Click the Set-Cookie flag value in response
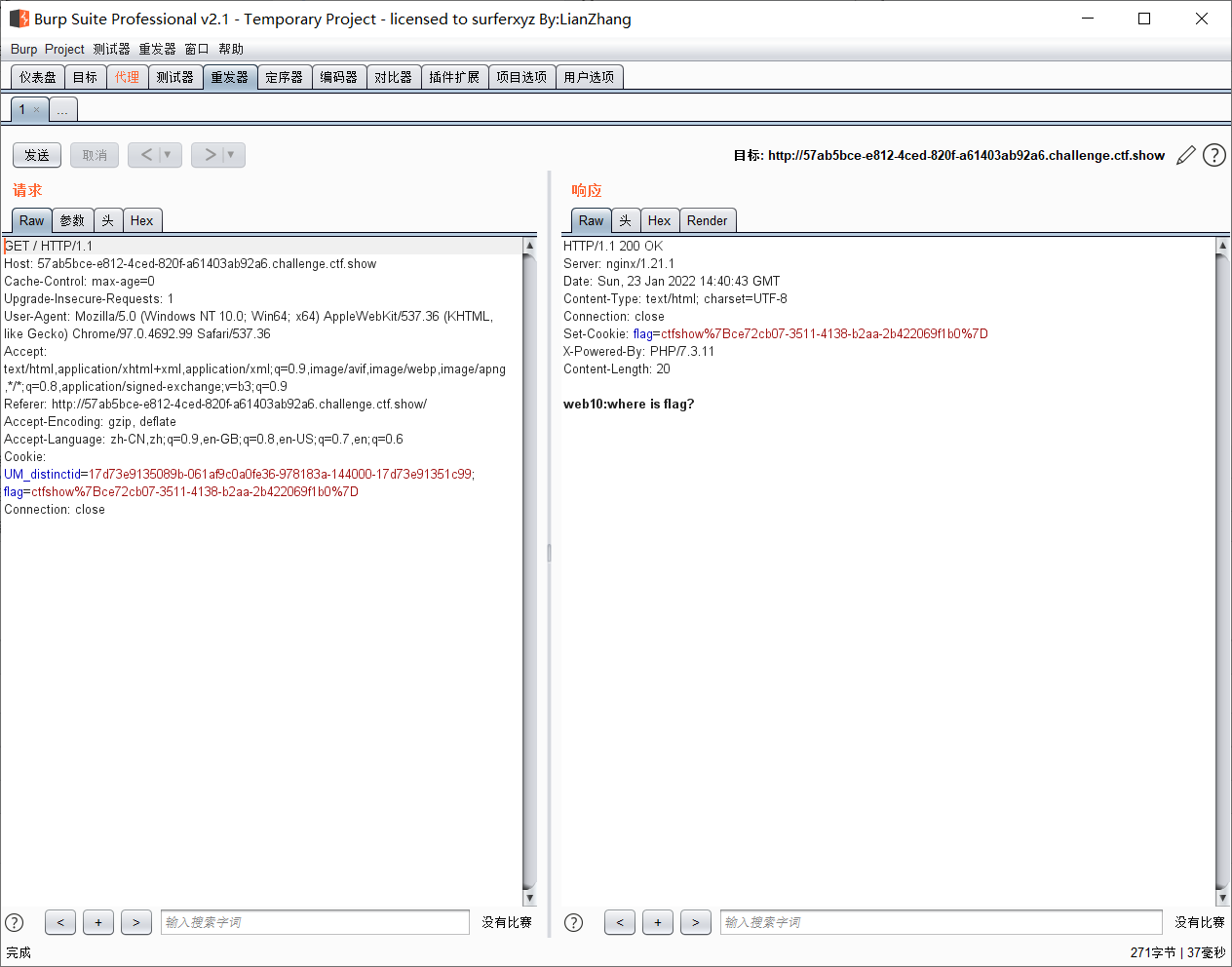 point(825,333)
